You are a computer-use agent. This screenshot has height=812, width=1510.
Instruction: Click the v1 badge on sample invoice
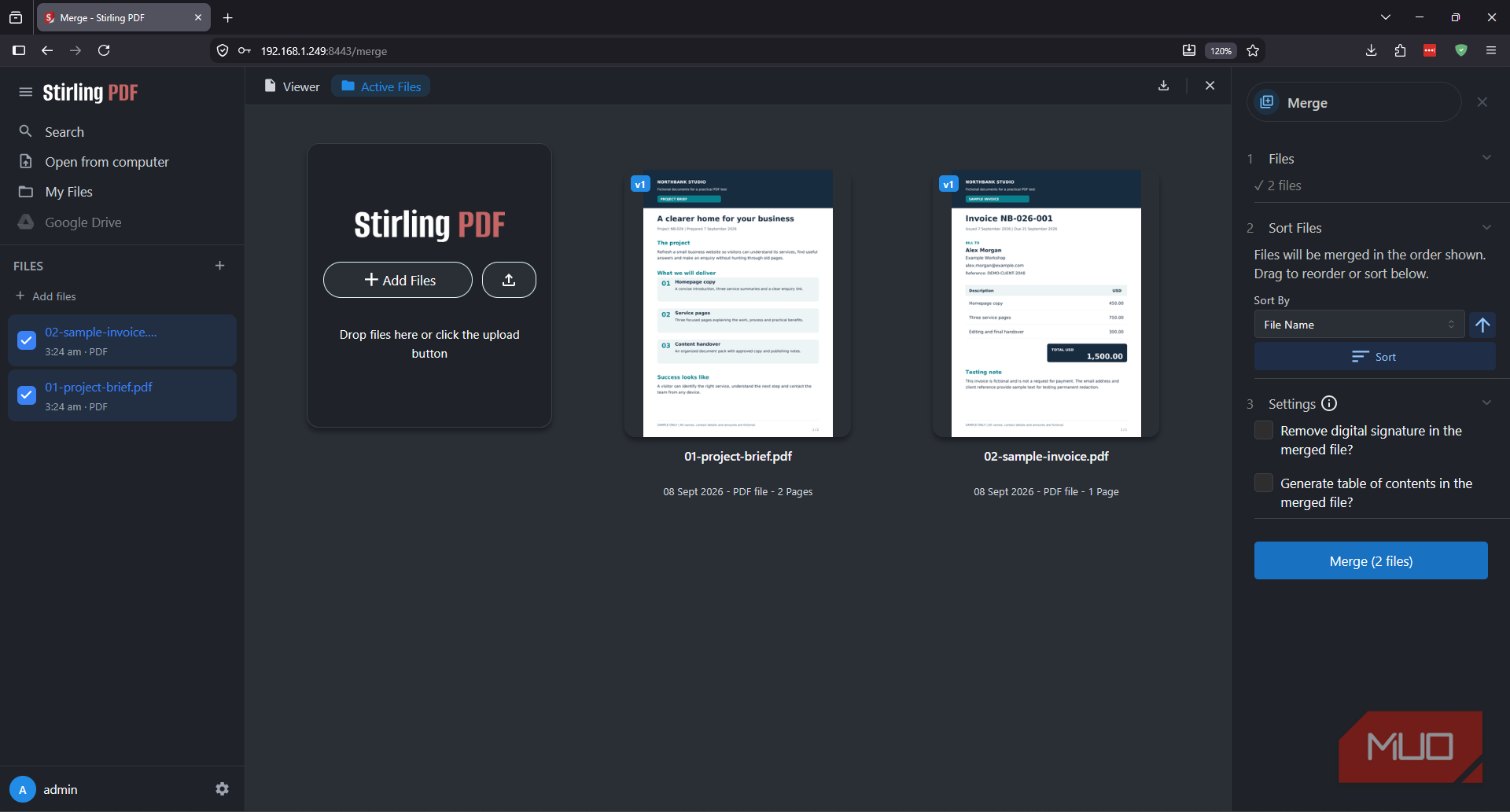tap(948, 184)
